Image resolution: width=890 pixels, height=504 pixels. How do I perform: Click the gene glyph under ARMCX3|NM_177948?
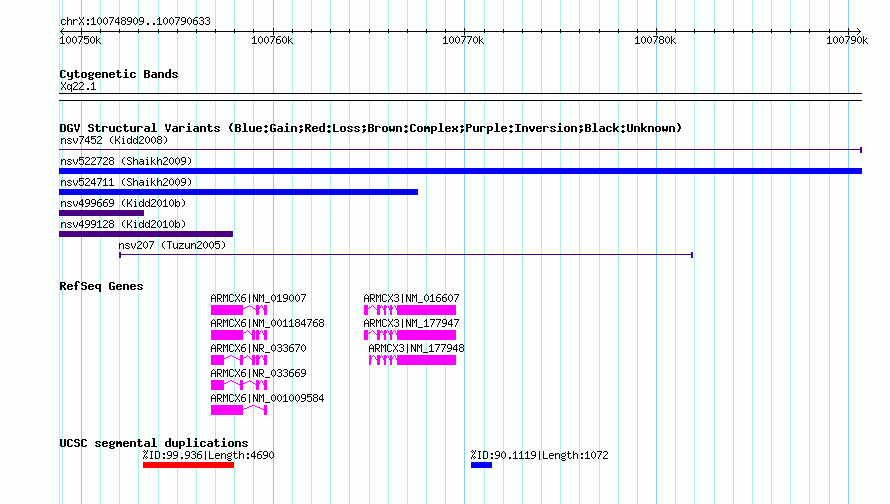click(x=413, y=360)
